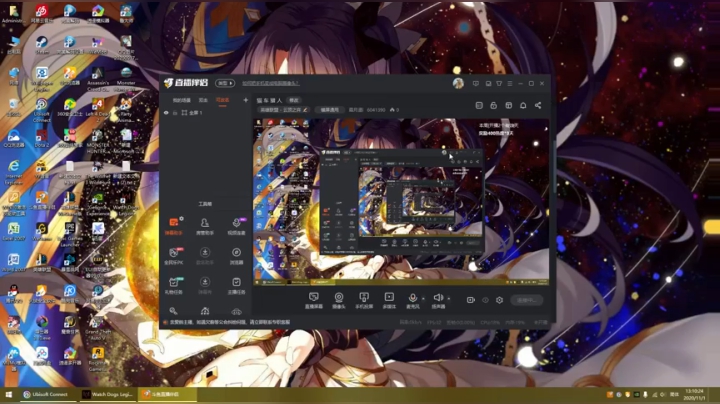Screen dimensions: 720x404
Task: Toggle visibility eye of the full-screen source
Action: pyautogui.click(x=166, y=112)
